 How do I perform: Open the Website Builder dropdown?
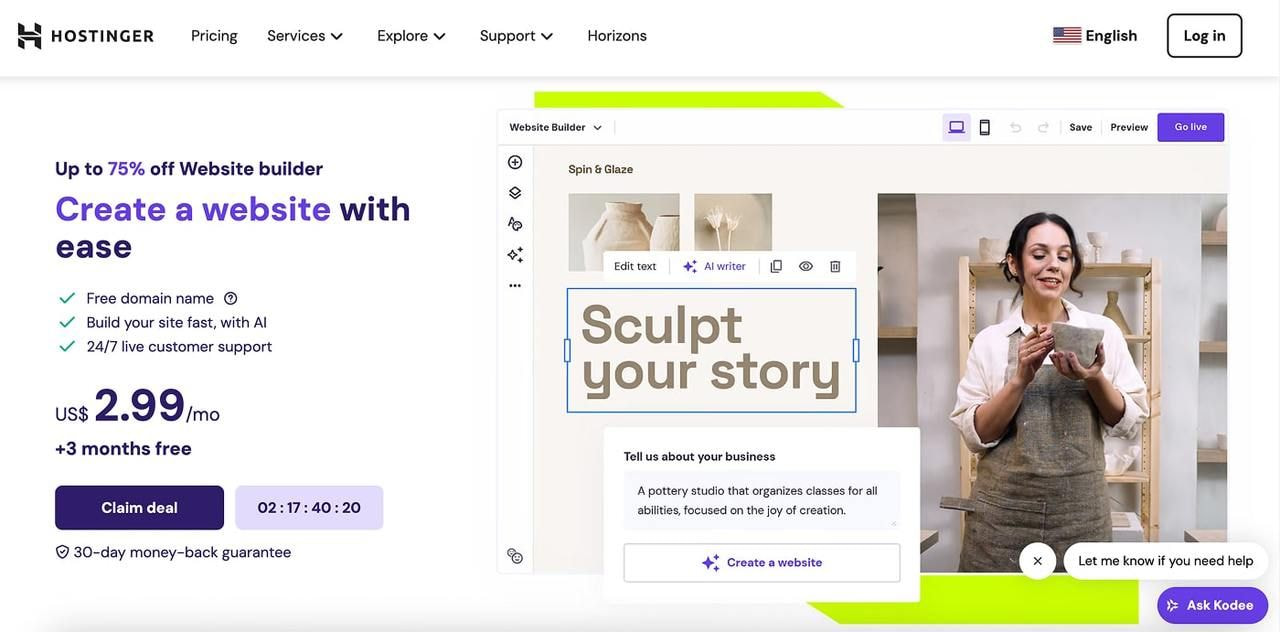556,128
